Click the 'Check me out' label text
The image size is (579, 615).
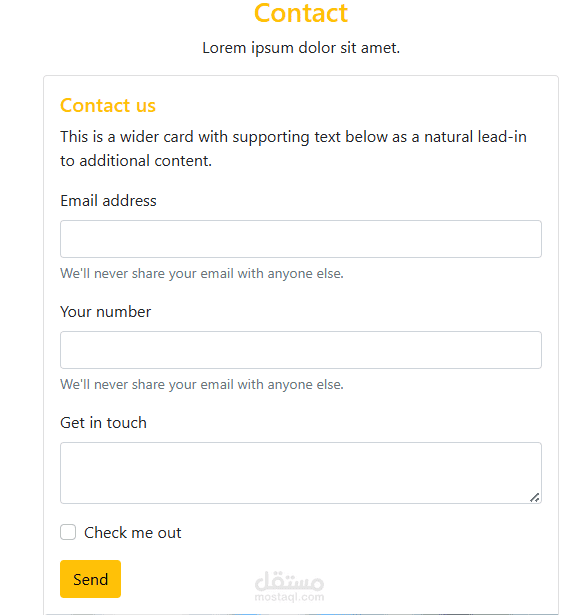133,533
